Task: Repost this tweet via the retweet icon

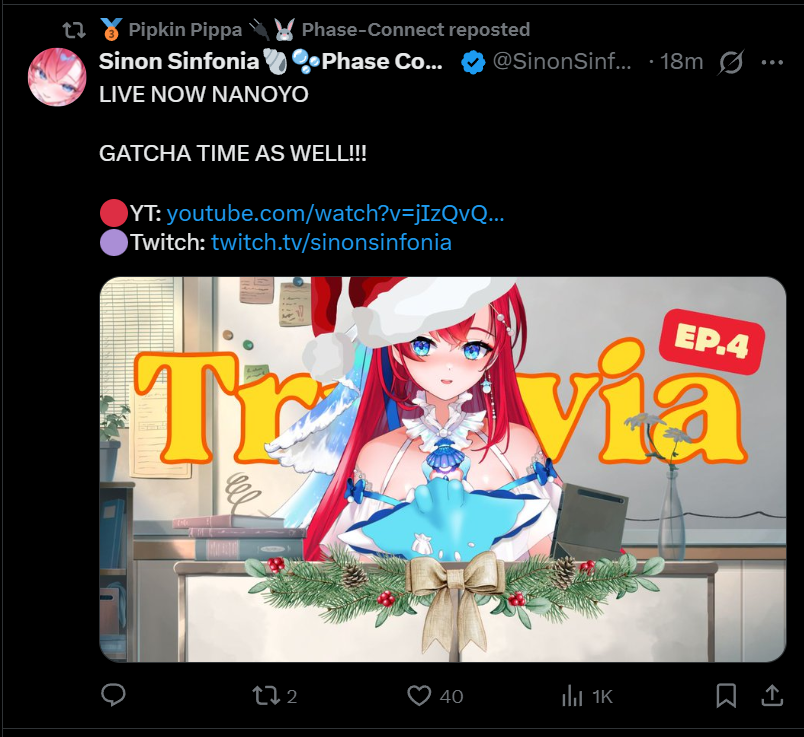Action: tap(266, 696)
